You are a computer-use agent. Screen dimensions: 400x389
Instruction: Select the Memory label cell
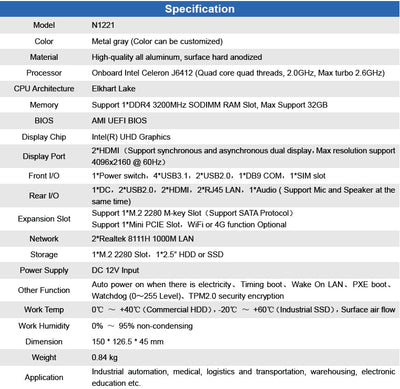coord(44,105)
